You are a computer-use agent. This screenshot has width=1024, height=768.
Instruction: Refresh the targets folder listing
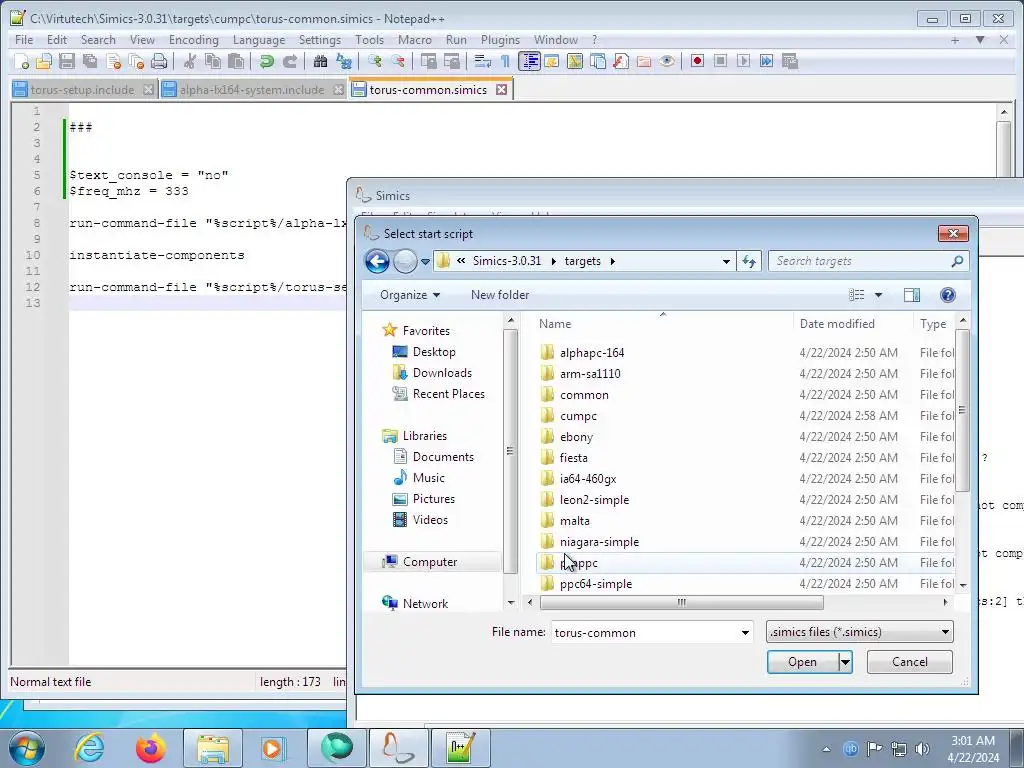point(749,261)
